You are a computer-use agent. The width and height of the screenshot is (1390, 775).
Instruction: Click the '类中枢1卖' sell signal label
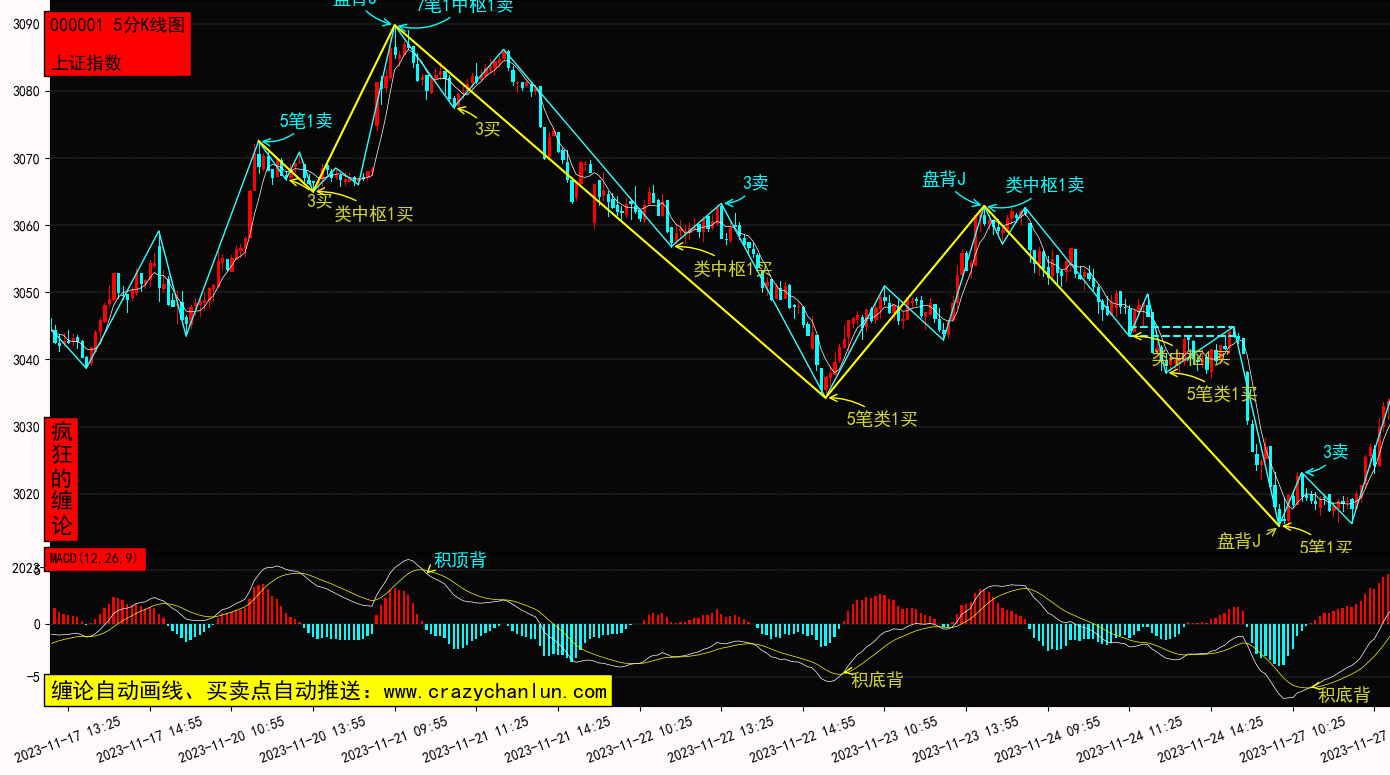tap(1045, 185)
